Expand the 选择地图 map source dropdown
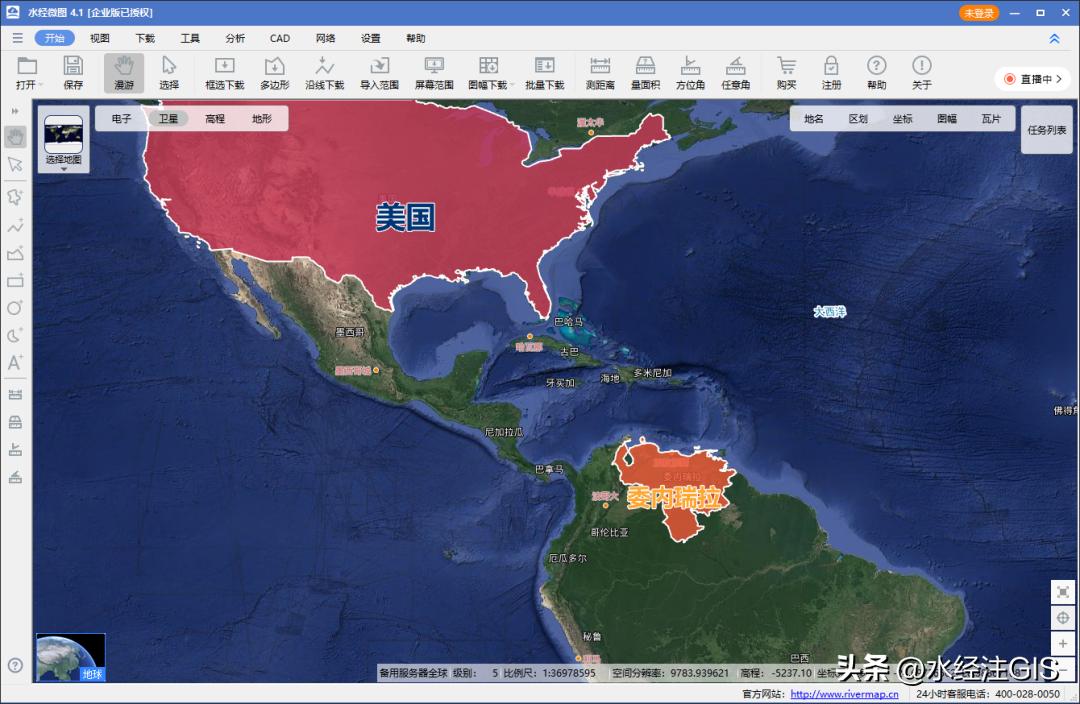1080x704 pixels. (63, 142)
